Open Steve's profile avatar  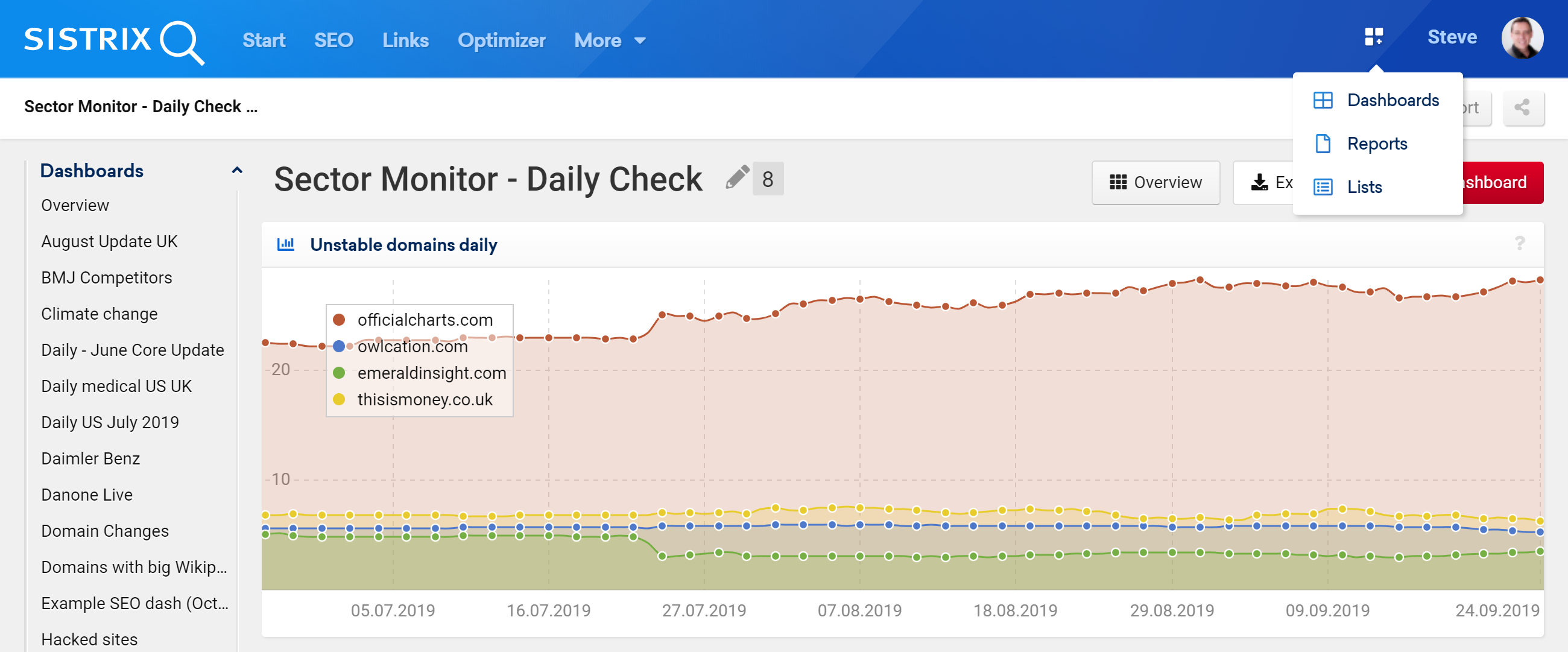1522,38
